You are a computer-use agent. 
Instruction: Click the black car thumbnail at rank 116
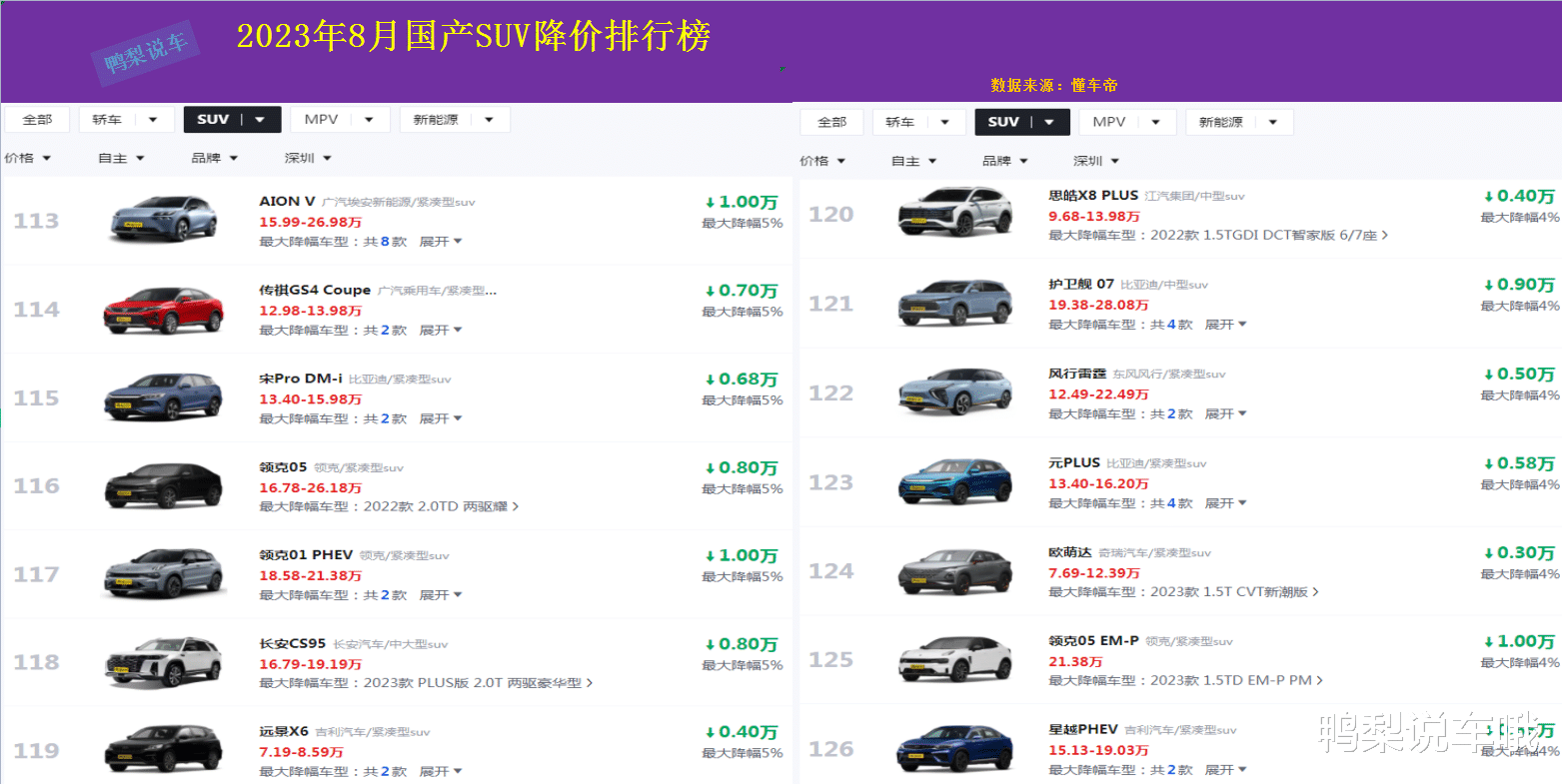(x=163, y=485)
